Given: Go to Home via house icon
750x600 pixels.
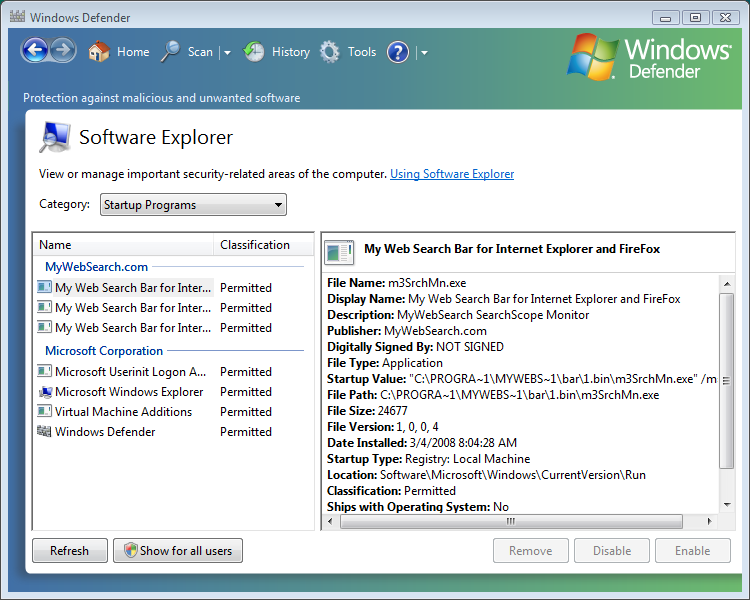Looking at the screenshot, I should point(98,52).
